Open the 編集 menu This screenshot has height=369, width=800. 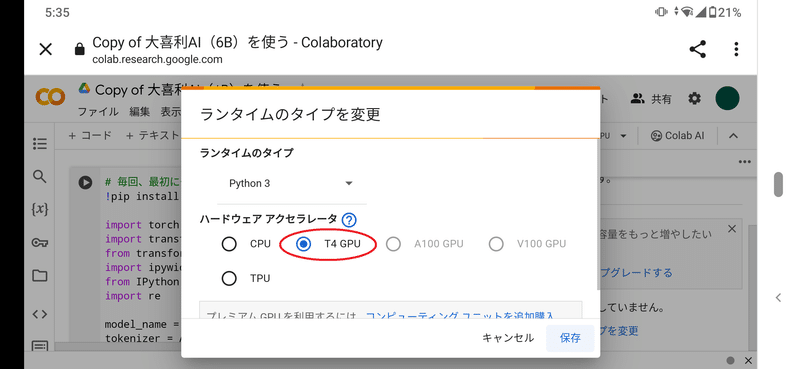tap(139, 112)
